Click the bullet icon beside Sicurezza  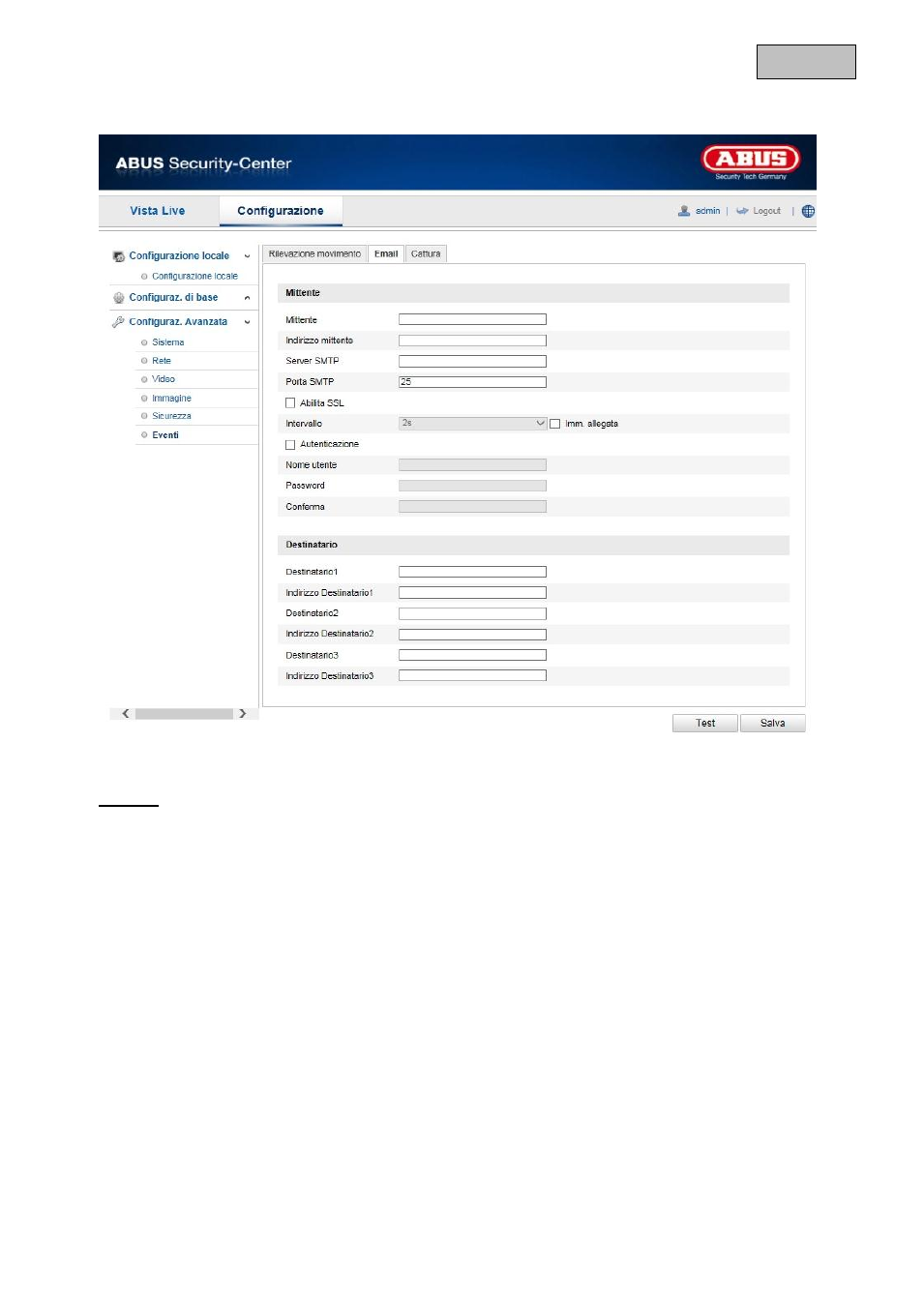tap(144, 416)
